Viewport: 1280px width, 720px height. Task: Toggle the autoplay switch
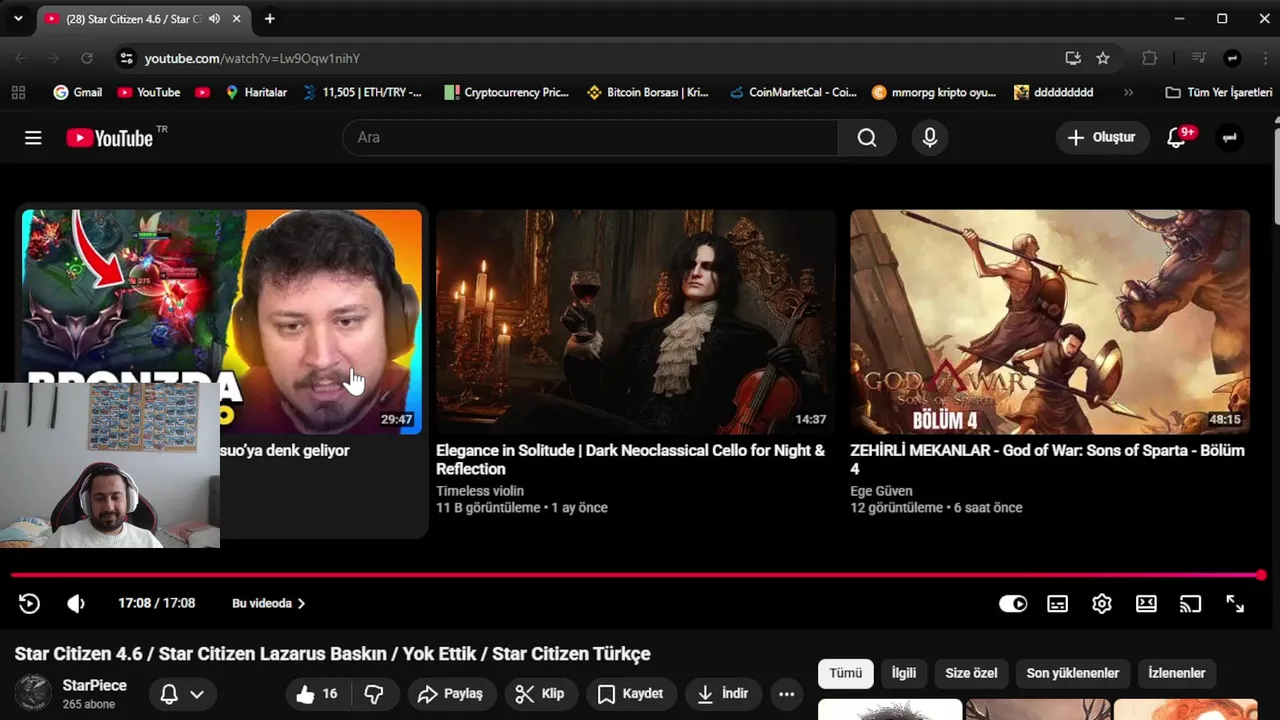1013,603
